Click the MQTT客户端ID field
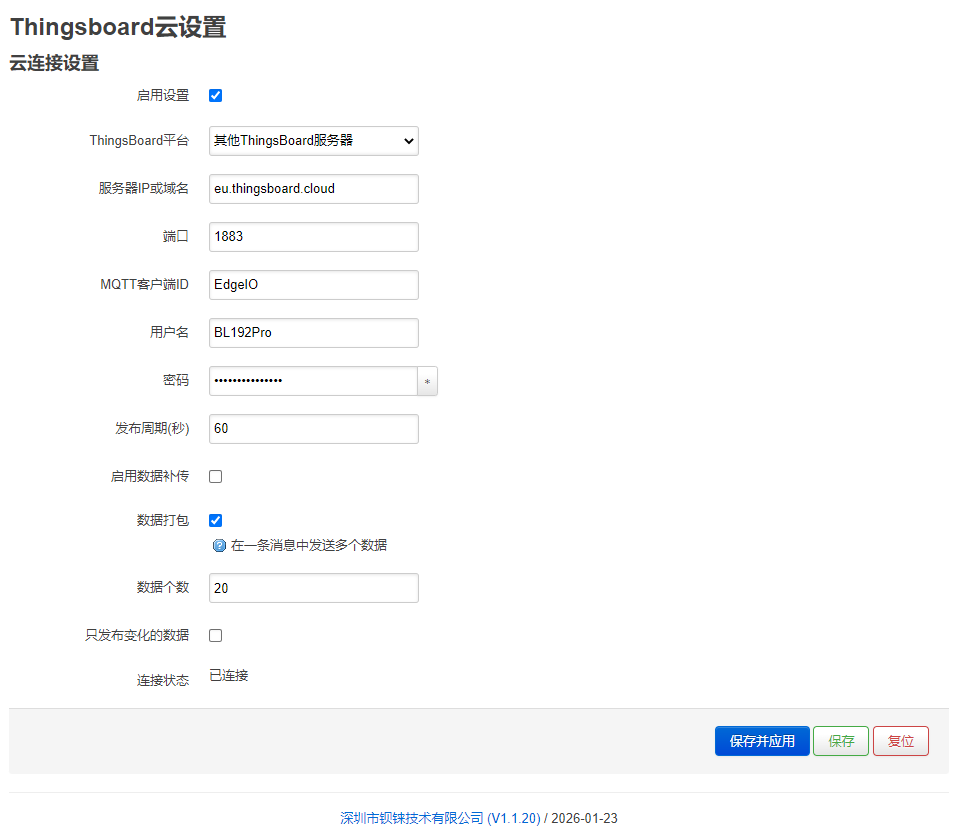The image size is (954, 832). point(314,285)
